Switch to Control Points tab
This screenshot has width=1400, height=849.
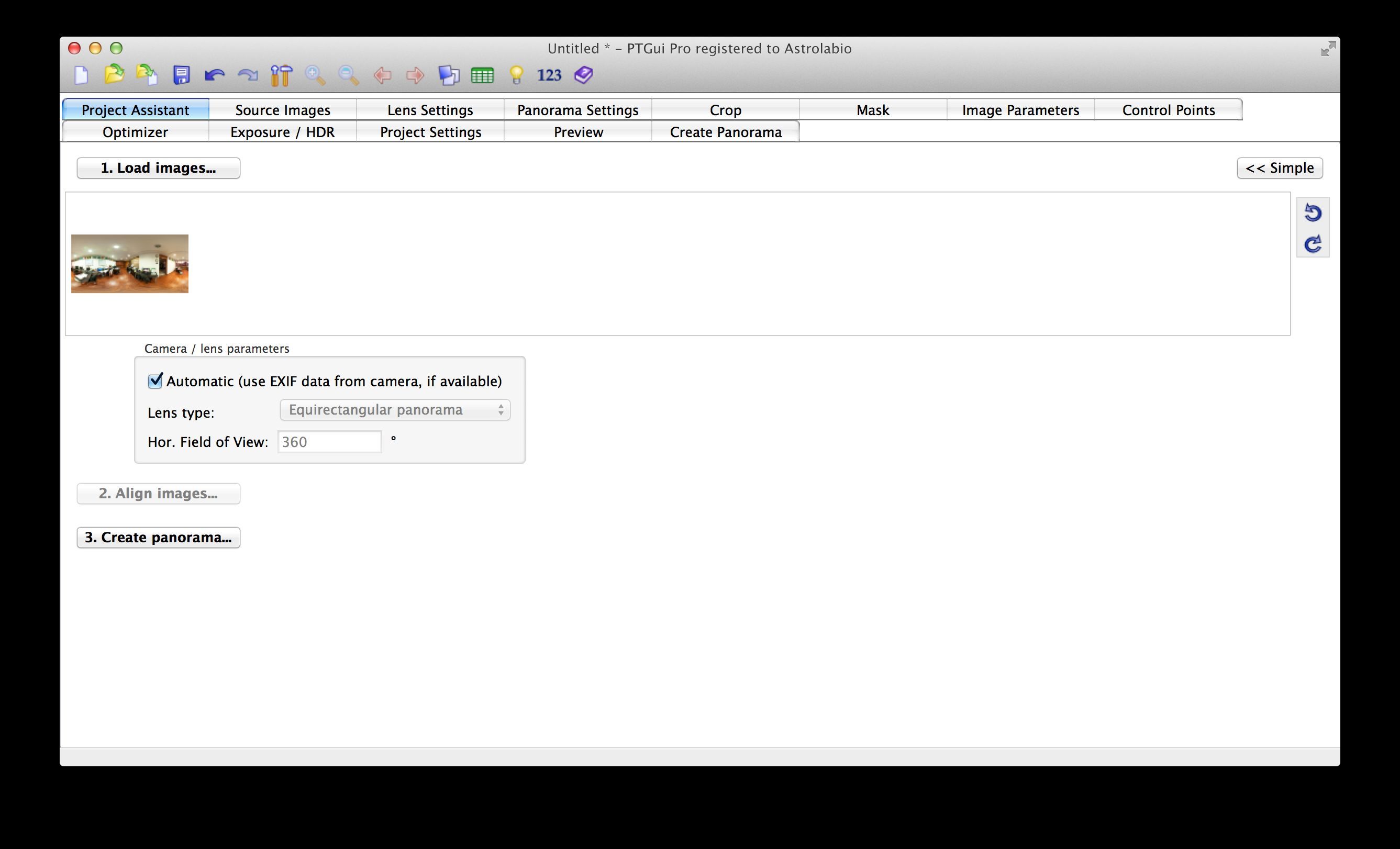tap(1168, 109)
